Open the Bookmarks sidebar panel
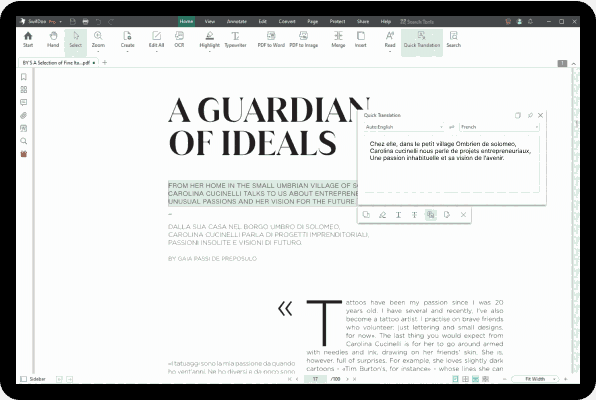This screenshot has height=400, width=596. (x=24, y=77)
